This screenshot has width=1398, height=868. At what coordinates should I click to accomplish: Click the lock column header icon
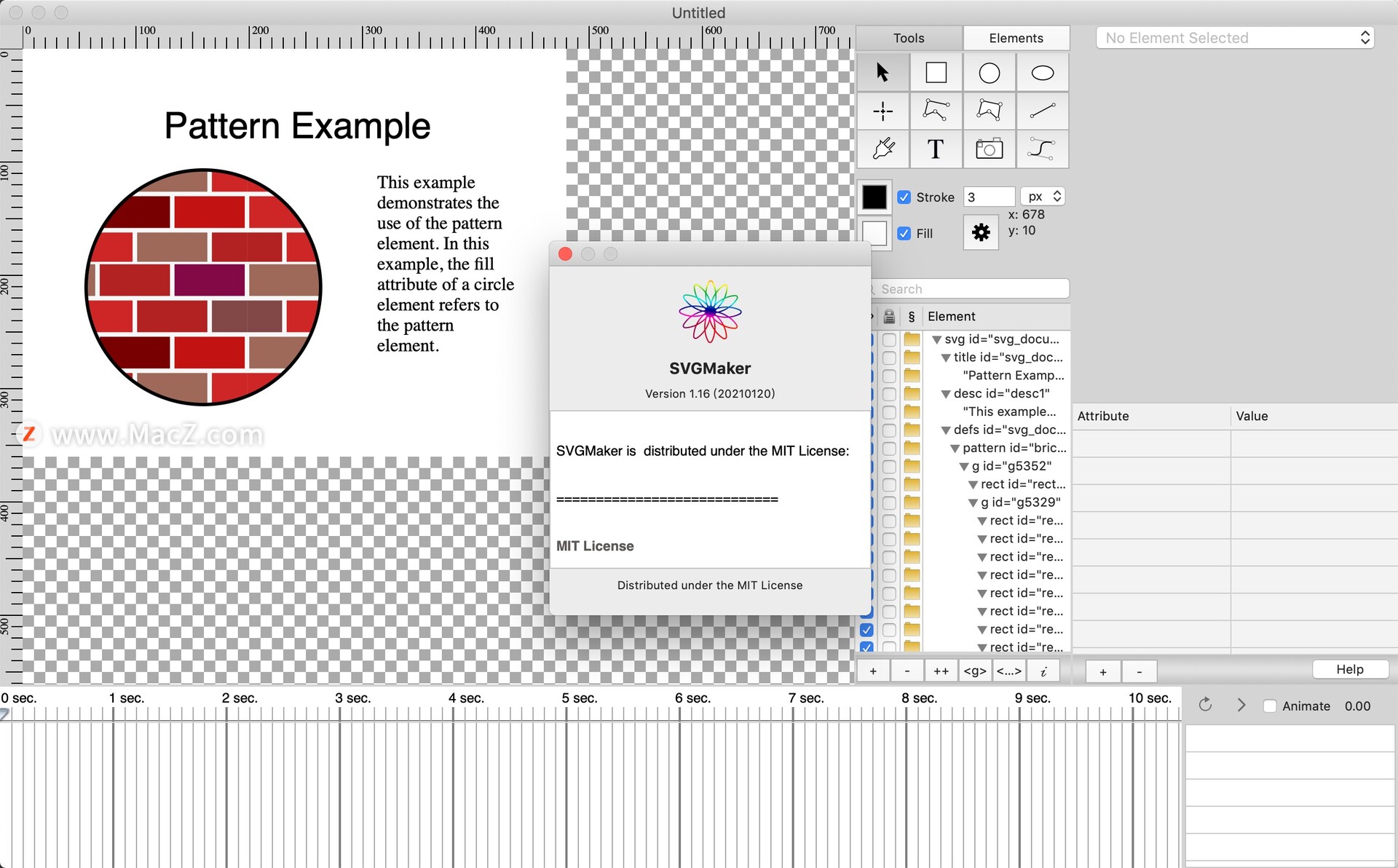889,316
